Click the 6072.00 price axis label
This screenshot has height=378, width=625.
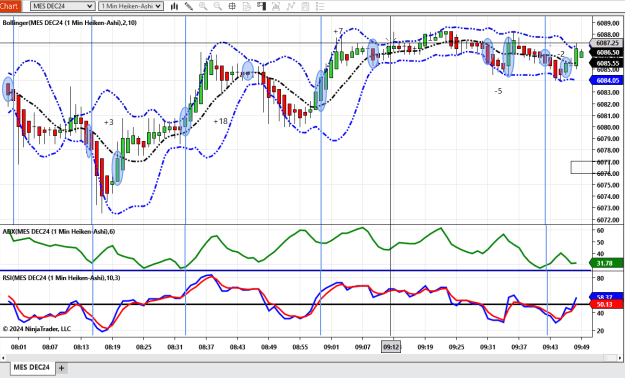click(x=608, y=220)
